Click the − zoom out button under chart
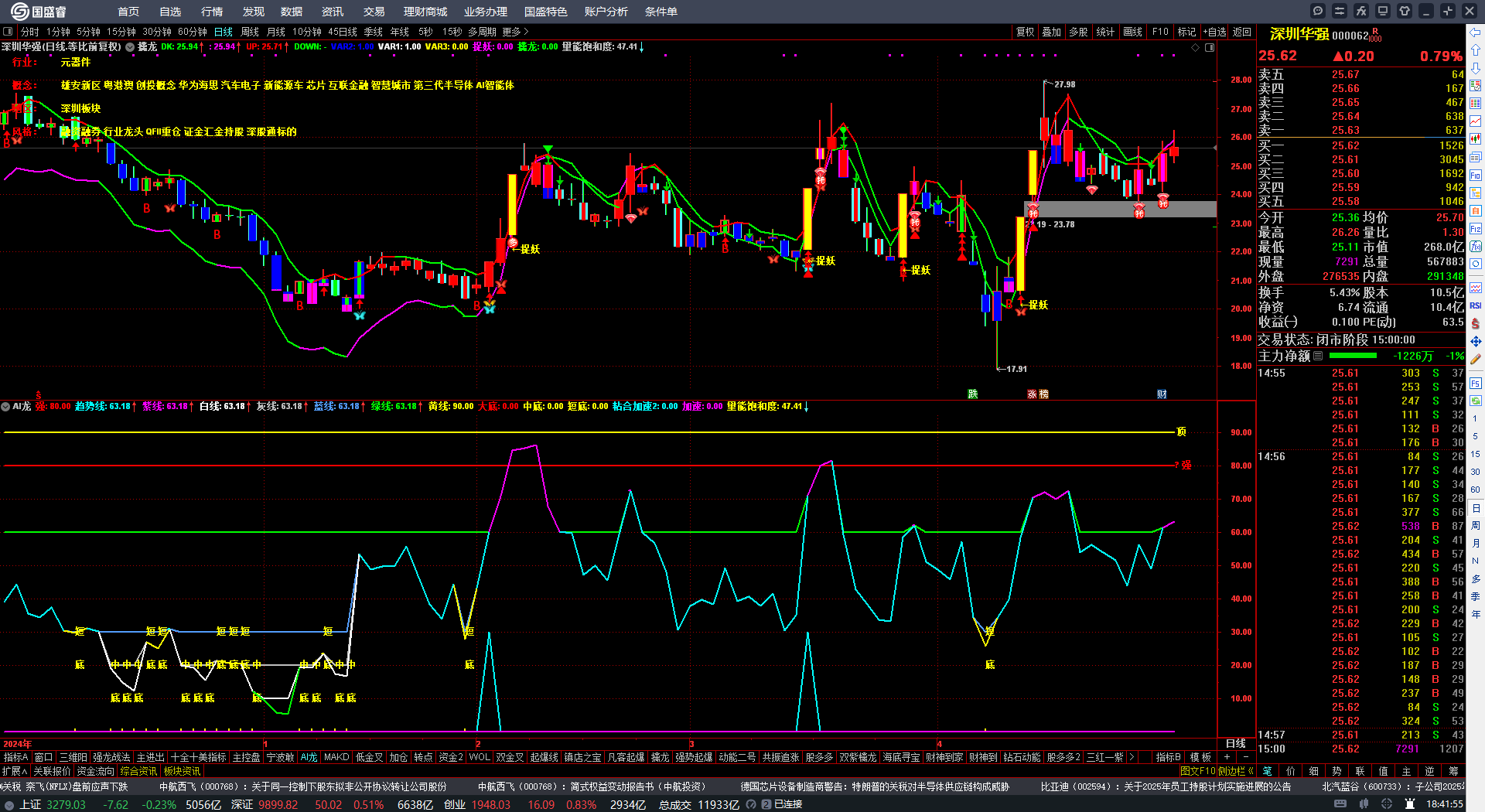 click(x=1246, y=757)
